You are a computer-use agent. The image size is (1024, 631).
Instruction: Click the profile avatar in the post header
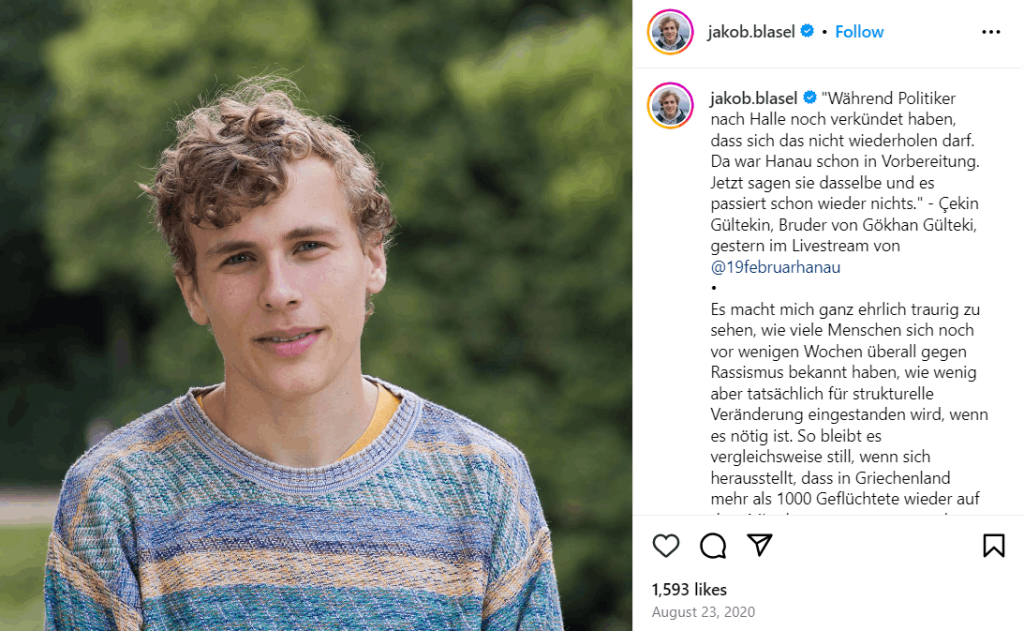pyautogui.click(x=670, y=32)
